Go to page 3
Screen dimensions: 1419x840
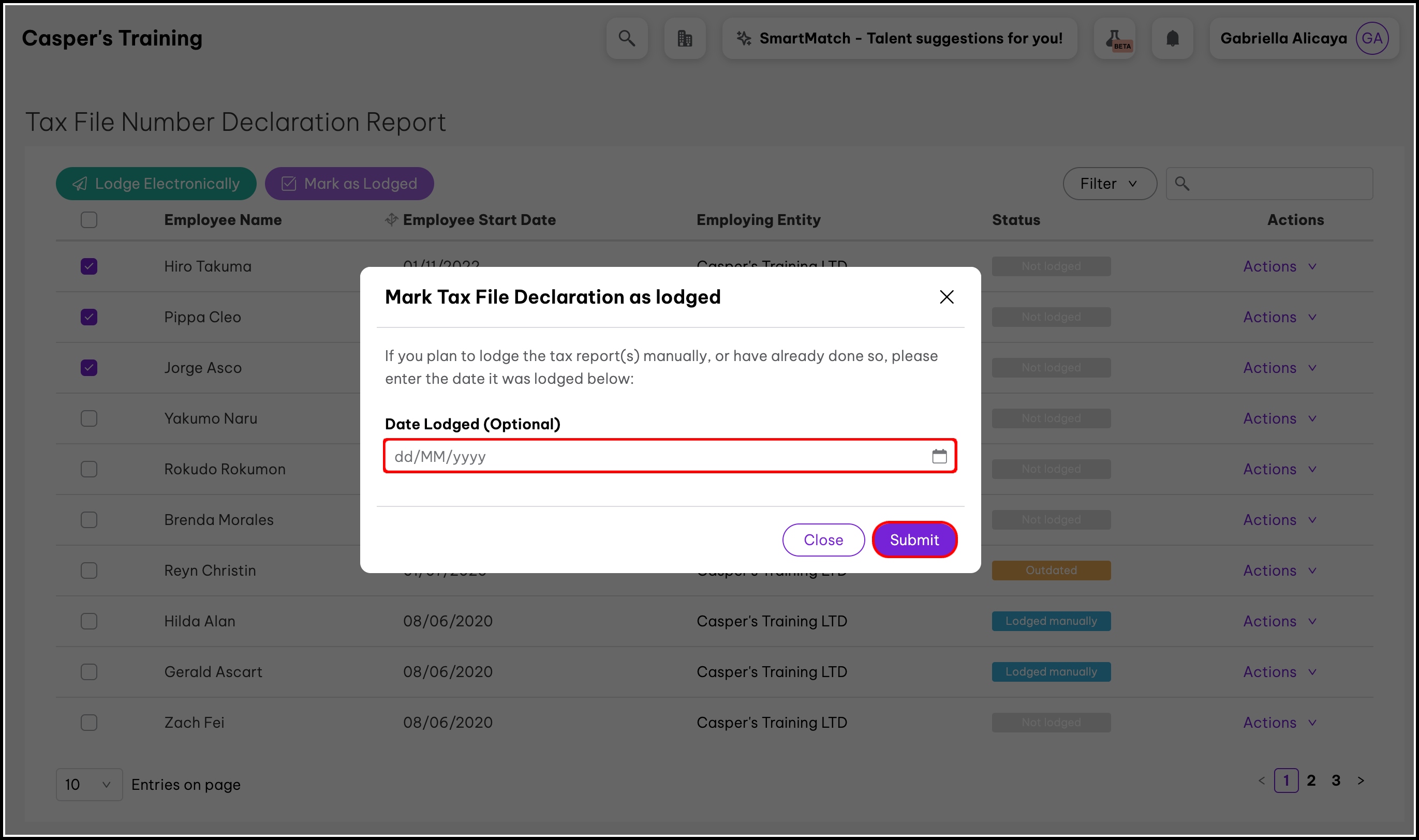click(x=1335, y=781)
